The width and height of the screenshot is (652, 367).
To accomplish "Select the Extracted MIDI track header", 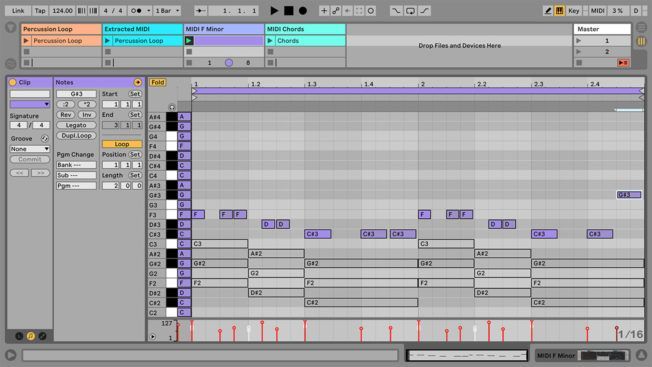I will click(x=143, y=29).
